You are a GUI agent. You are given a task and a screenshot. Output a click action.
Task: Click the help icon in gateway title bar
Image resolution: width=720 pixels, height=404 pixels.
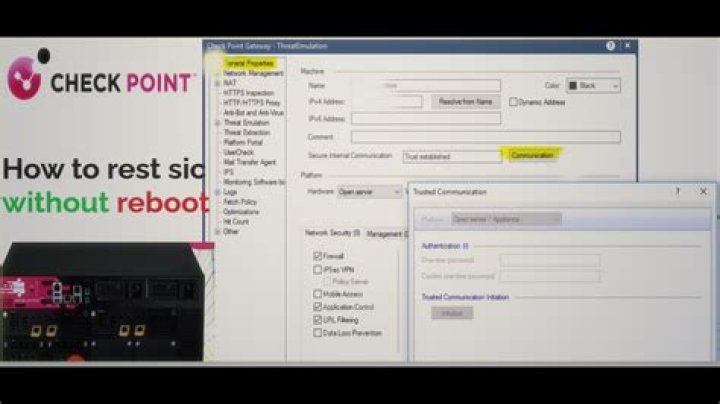610,46
